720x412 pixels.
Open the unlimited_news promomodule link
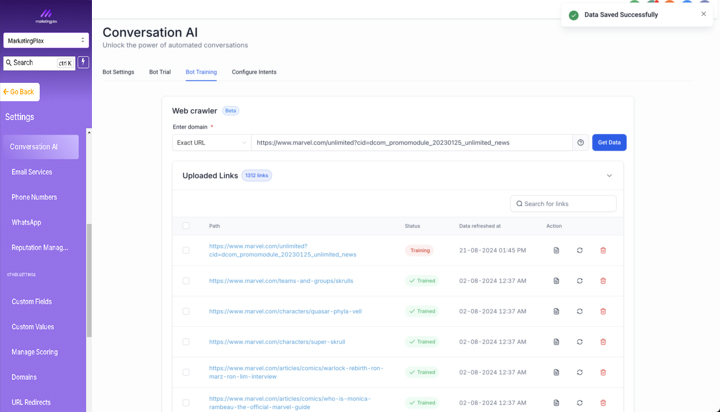pyautogui.click(x=282, y=250)
